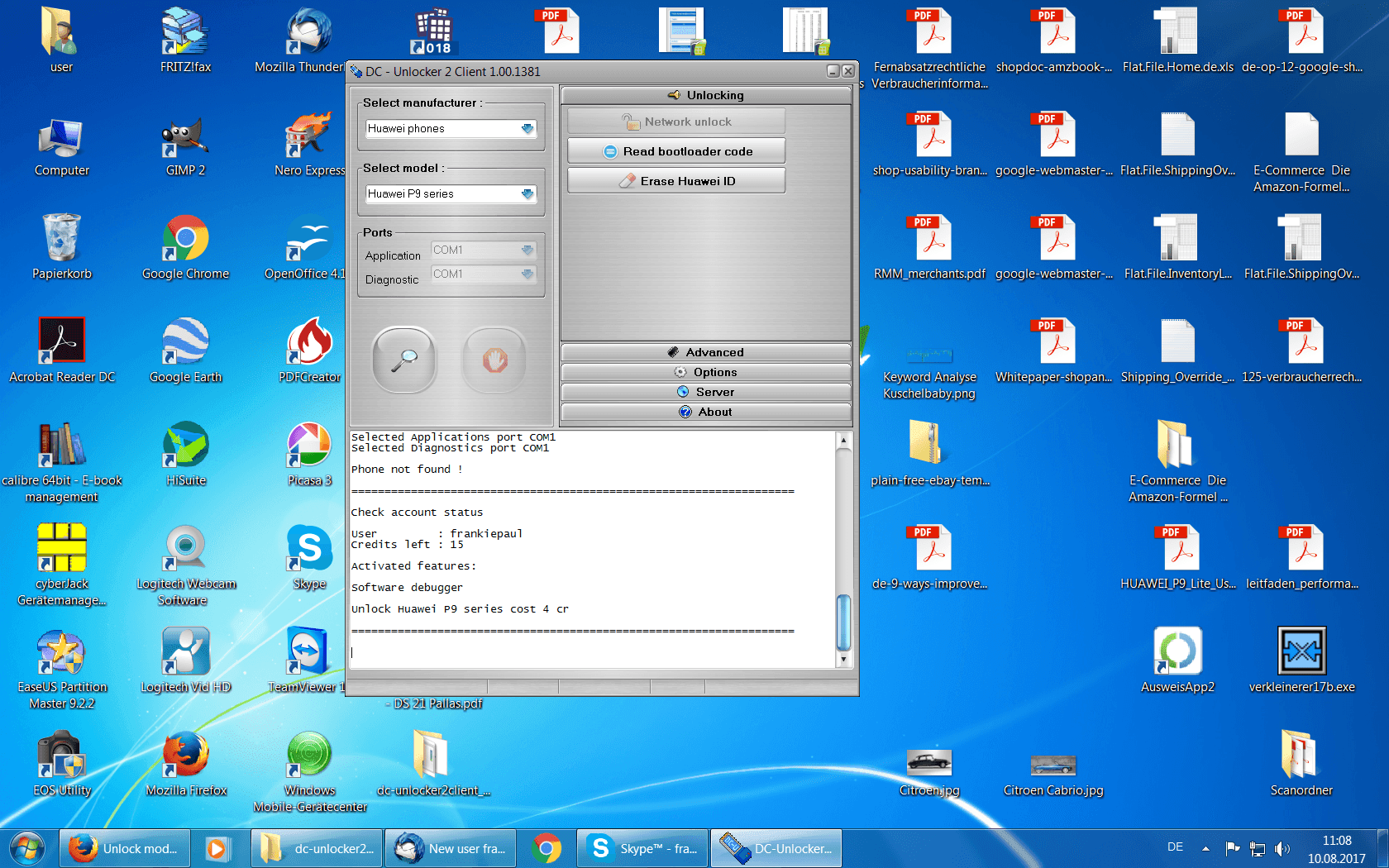Image resolution: width=1389 pixels, height=868 pixels.
Task: Click Read bootloader code button
Action: 676,151
